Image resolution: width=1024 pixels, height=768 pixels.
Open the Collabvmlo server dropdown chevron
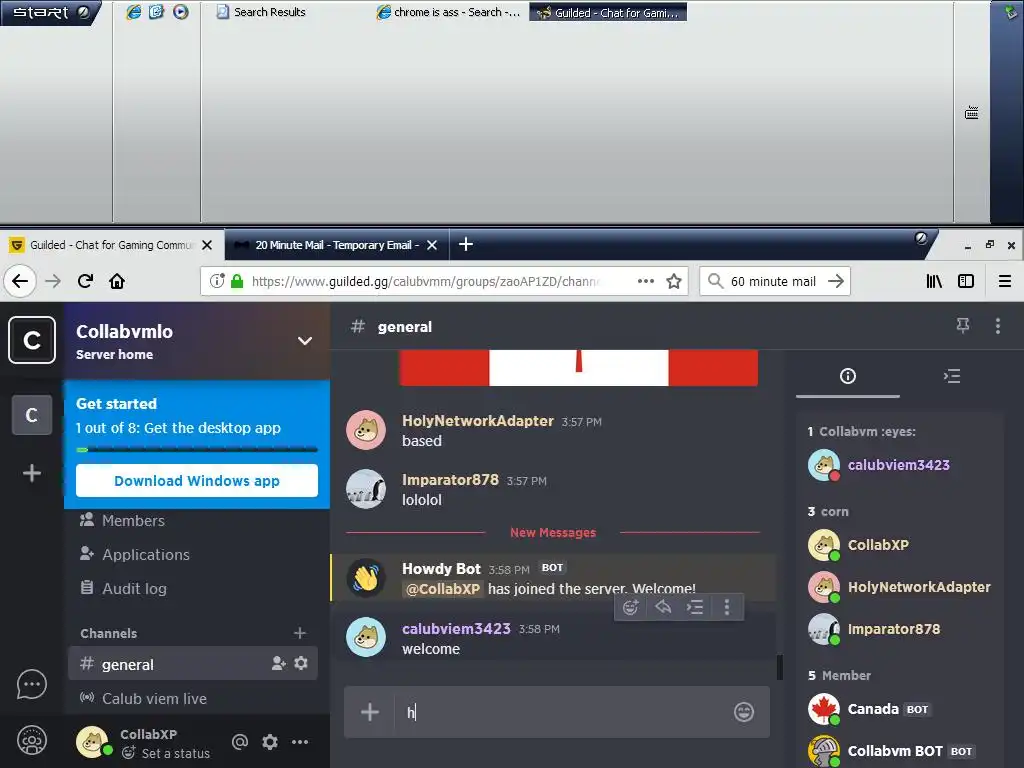(x=304, y=341)
